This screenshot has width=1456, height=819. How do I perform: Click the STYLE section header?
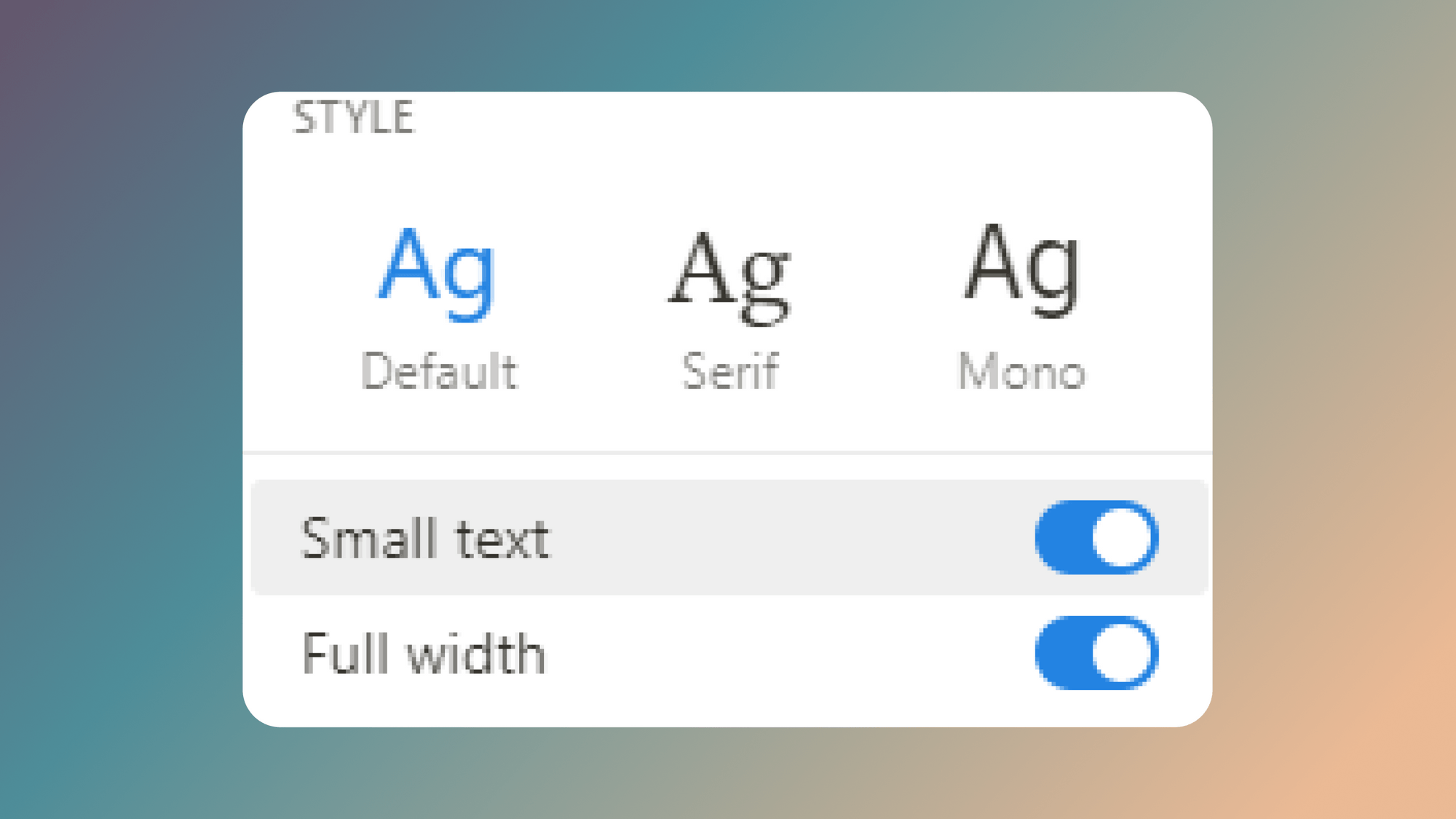tap(352, 116)
